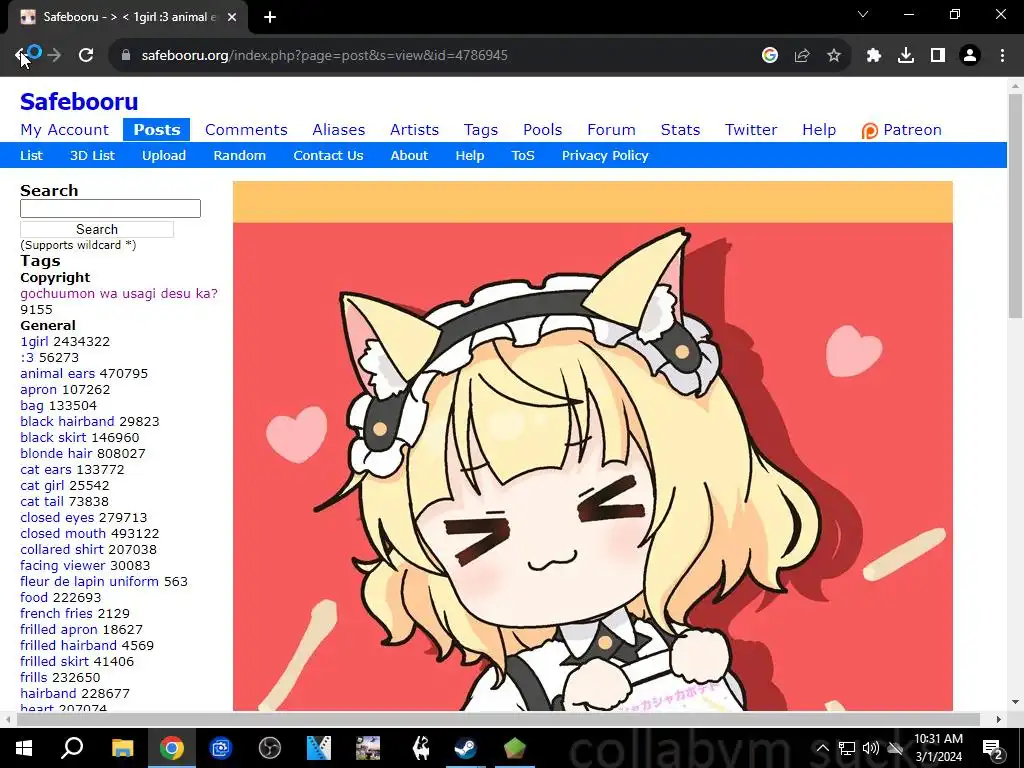Open the Aliases page
Screen dimensions: 1024x768
tap(338, 130)
